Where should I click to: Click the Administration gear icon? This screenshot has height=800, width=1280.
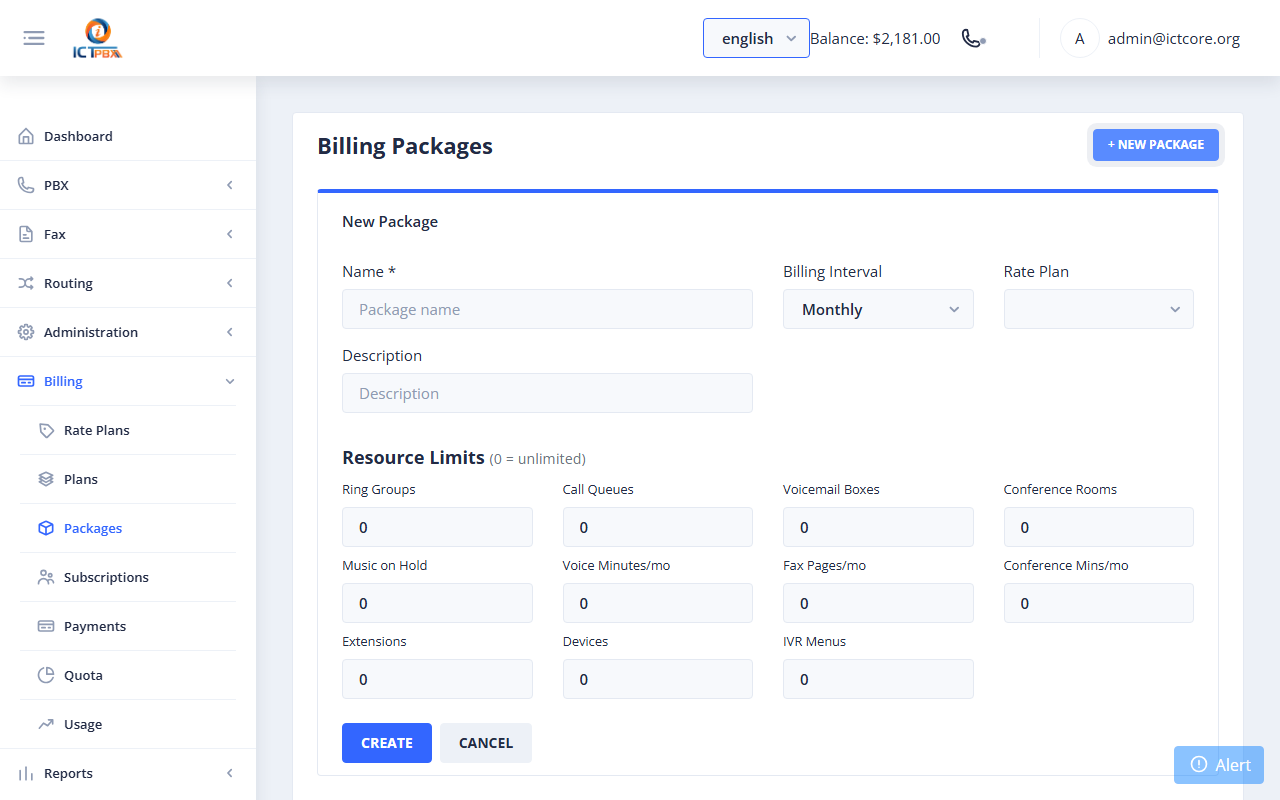pos(26,332)
